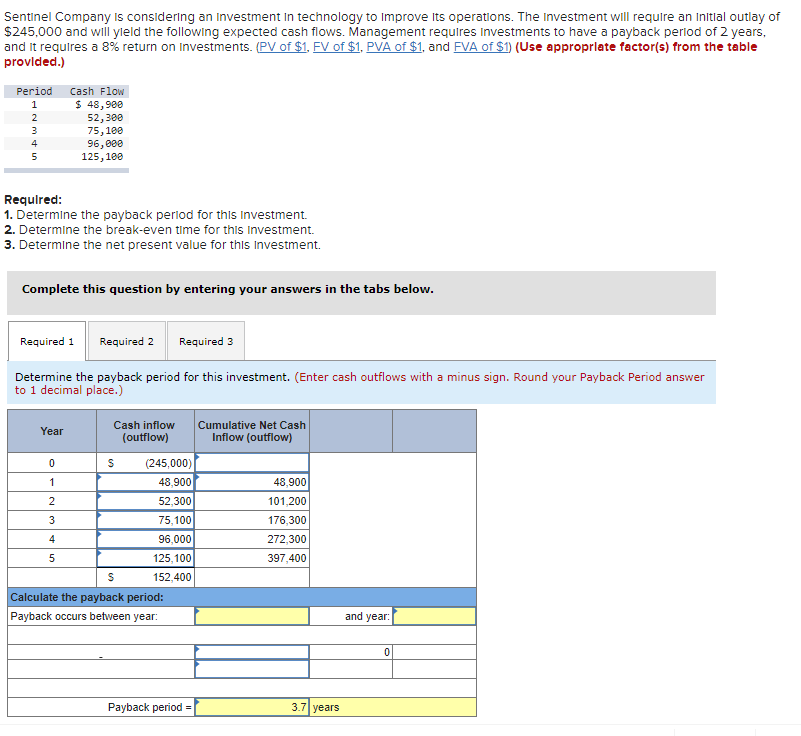
Task: Click the Year 3 cash inflow cell showing 75,100
Action: pyautogui.click(x=144, y=520)
